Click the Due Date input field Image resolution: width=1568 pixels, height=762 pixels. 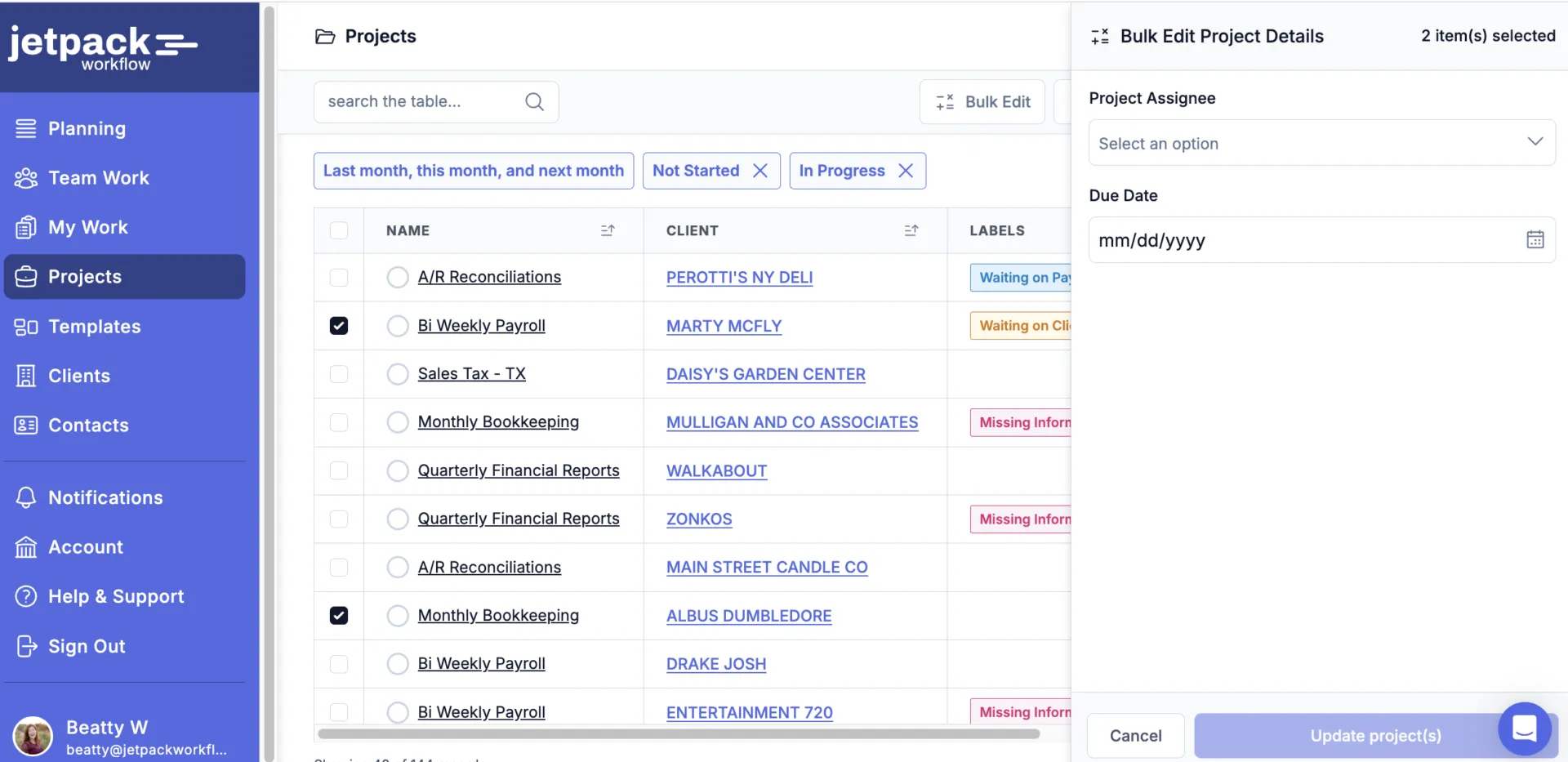pyautogui.click(x=1322, y=239)
